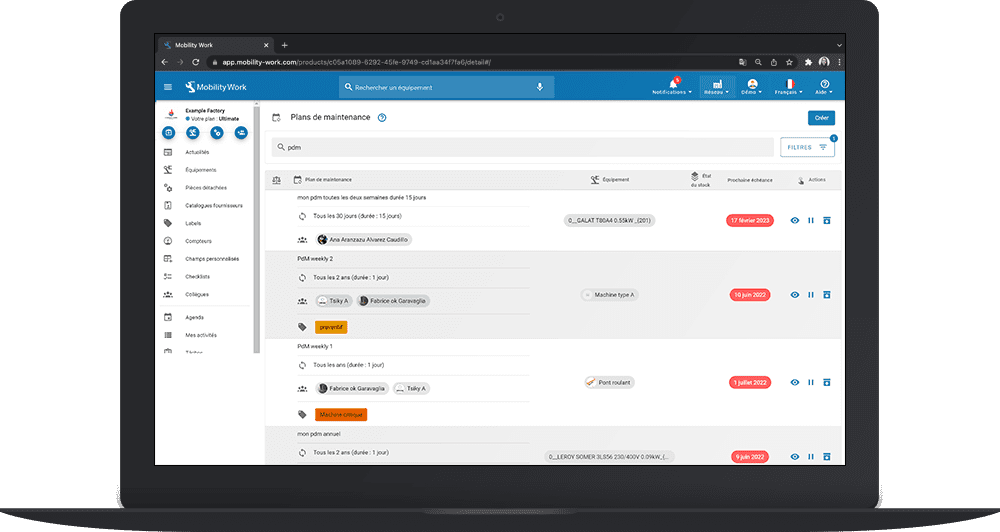Open the Réseau dropdown
This screenshot has width=1000, height=532.
717,87
